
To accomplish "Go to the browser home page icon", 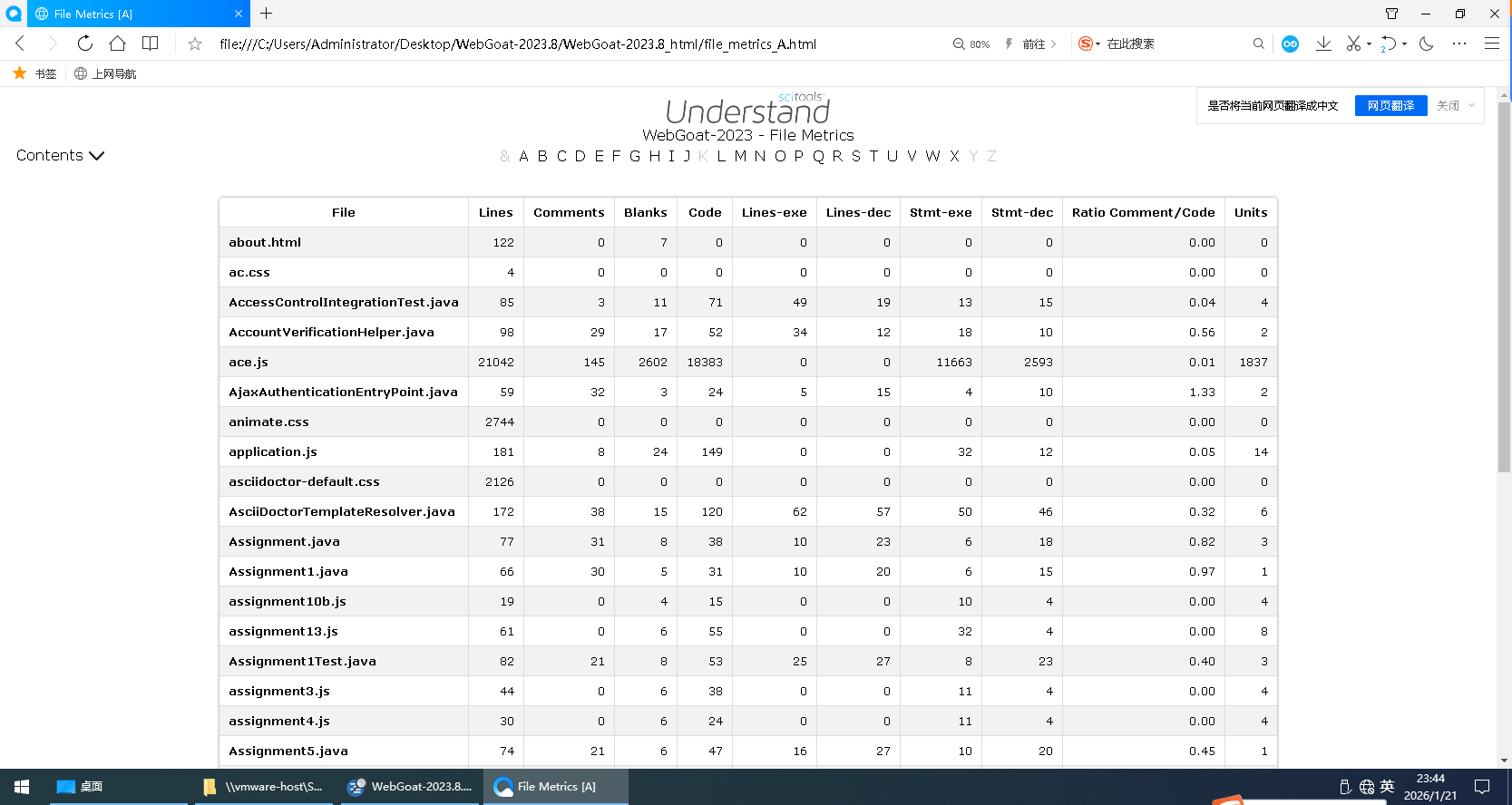I will pos(117,44).
